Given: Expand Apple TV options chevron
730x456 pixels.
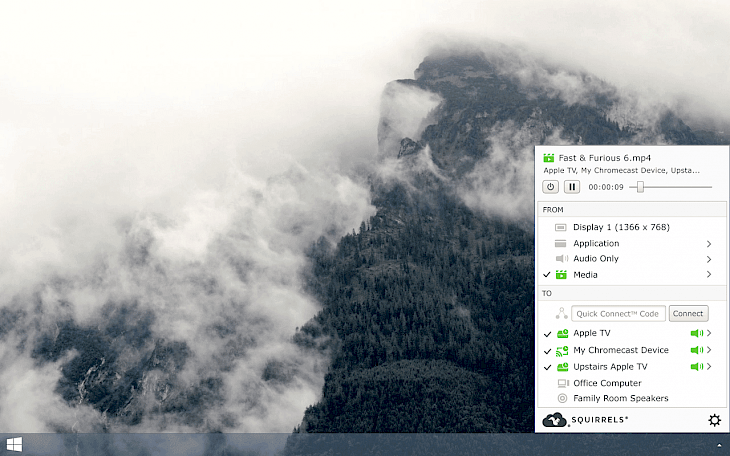Looking at the screenshot, I should [709, 333].
